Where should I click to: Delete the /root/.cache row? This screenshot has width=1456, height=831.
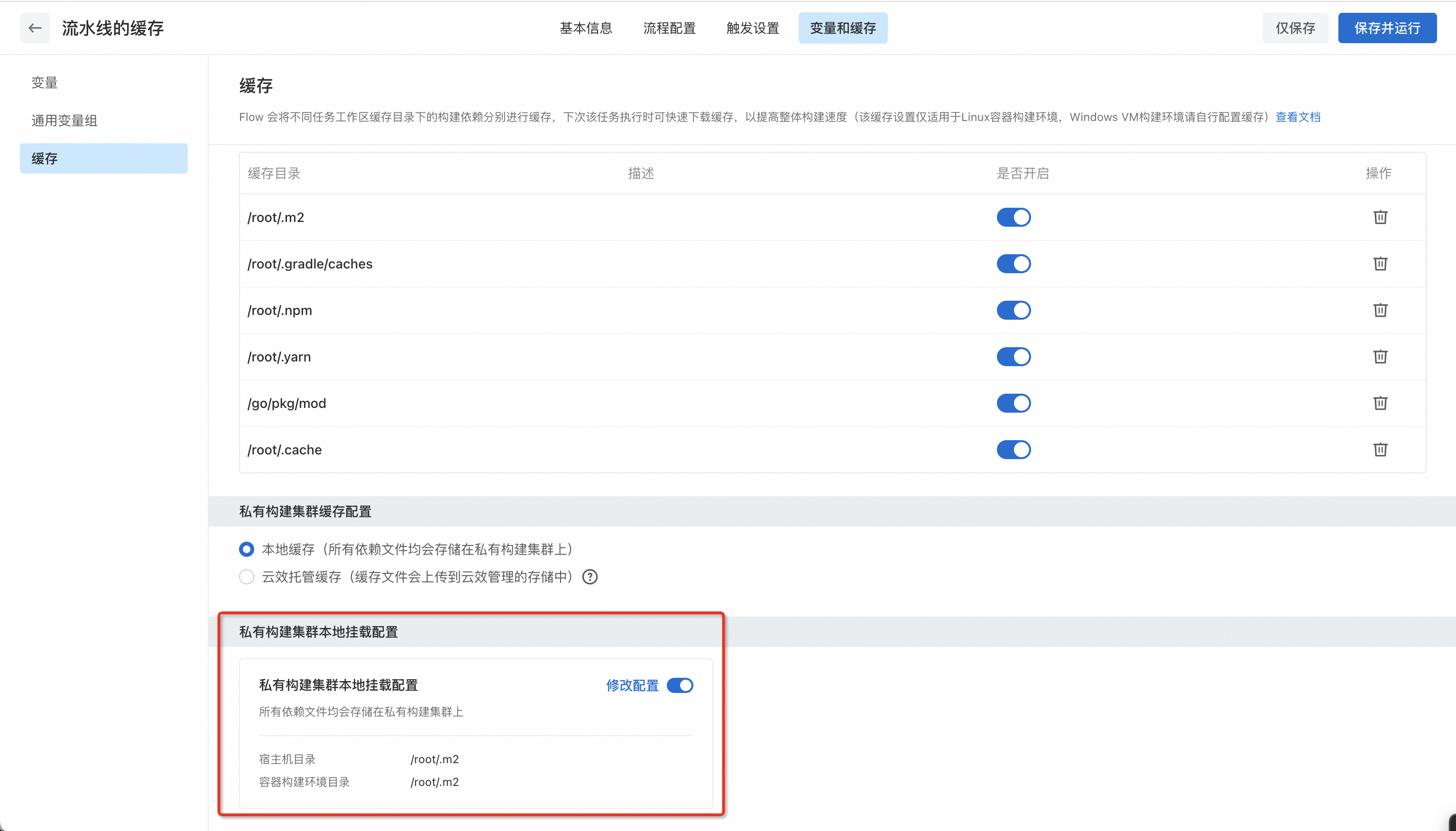1380,450
